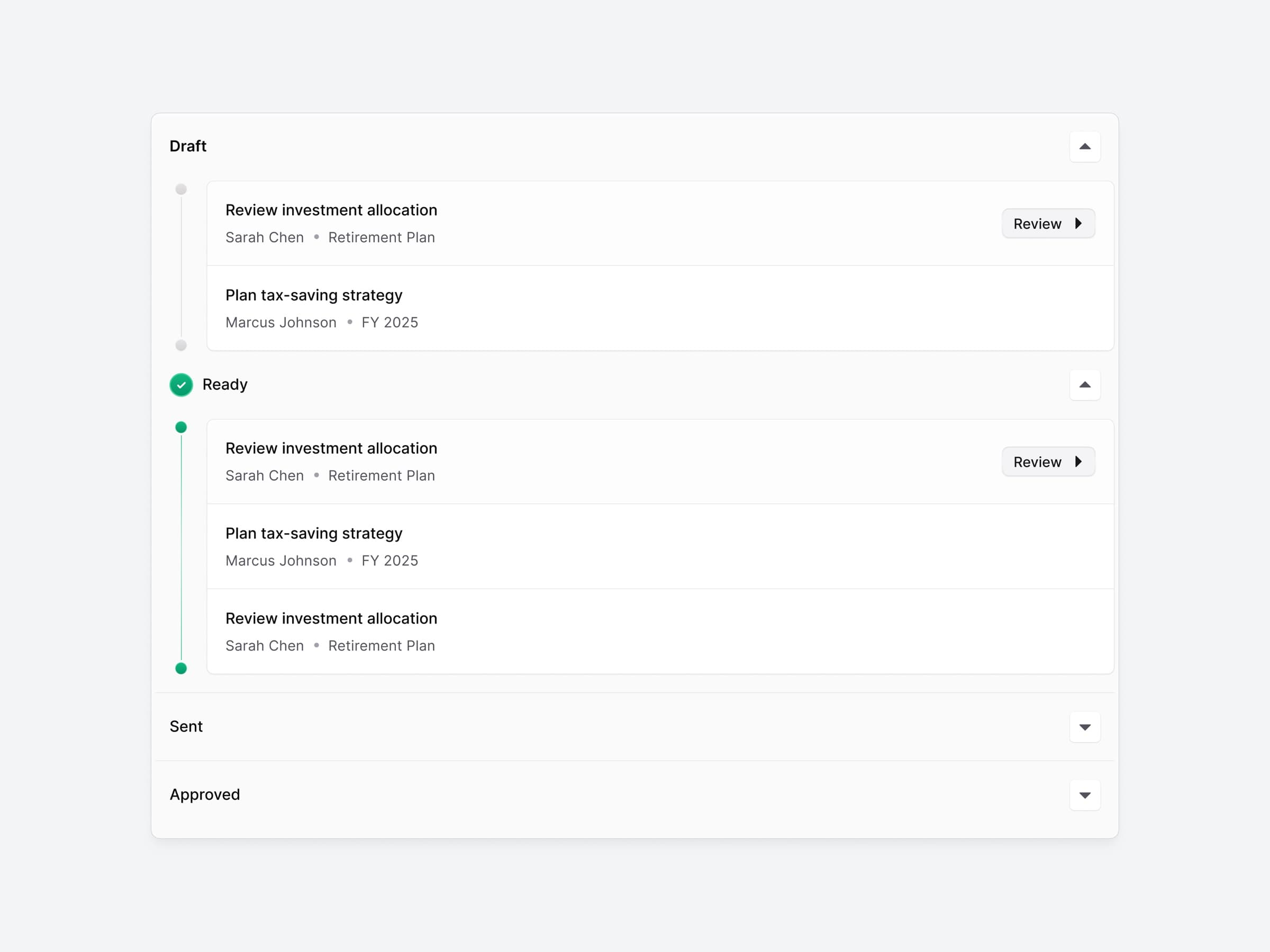Expand the Sent section

(1085, 727)
